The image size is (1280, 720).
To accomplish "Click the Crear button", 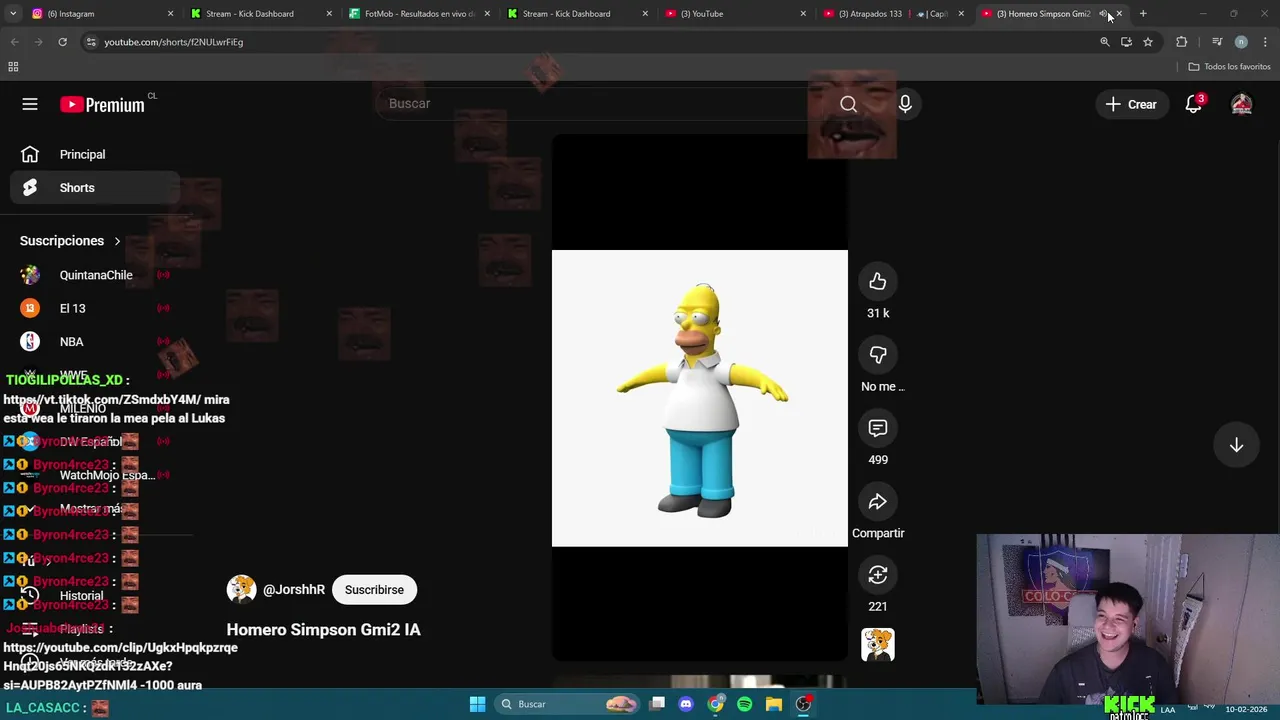I will (1131, 104).
